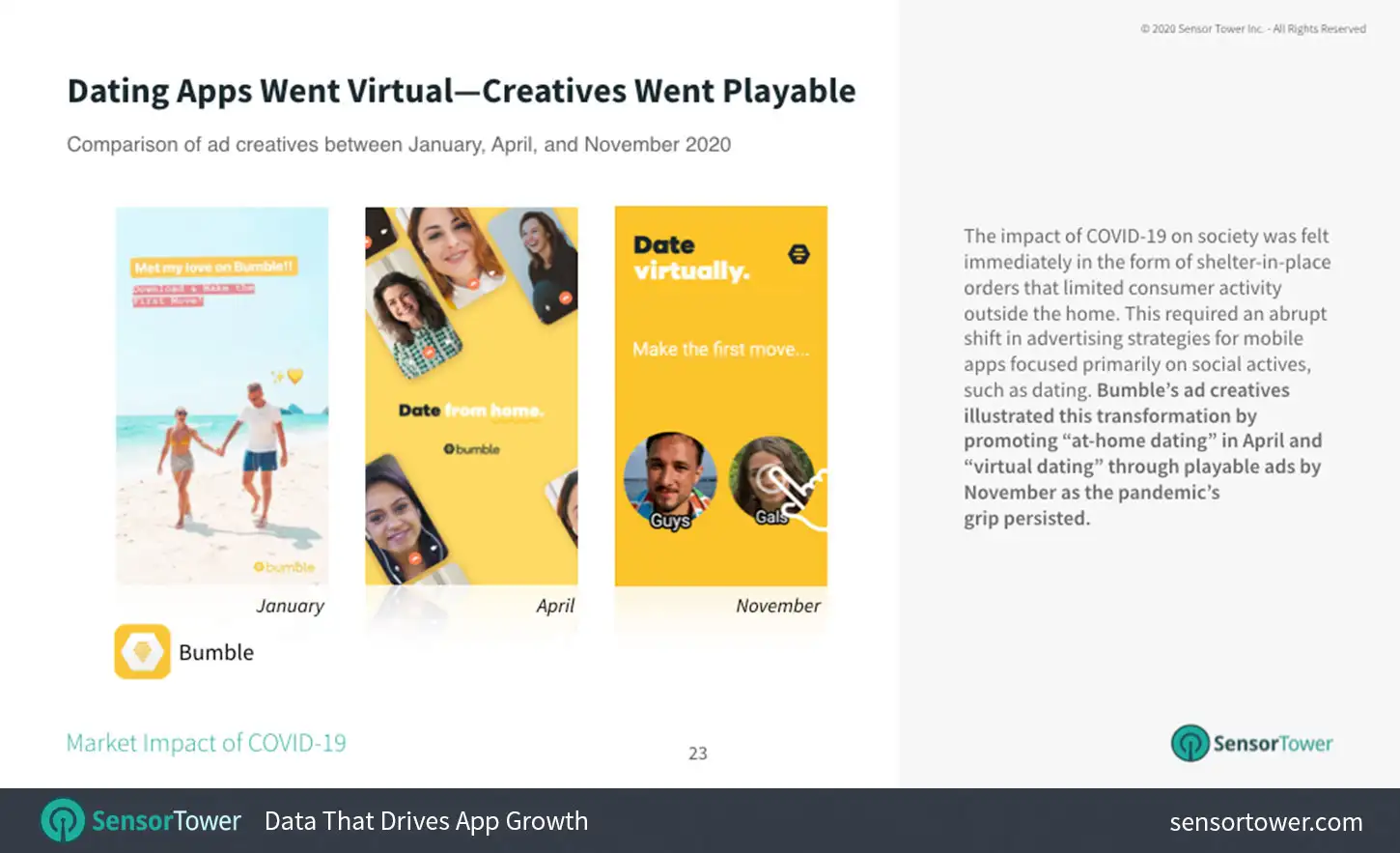This screenshot has height=853, width=1400.
Task: Open the January beach ad creative
Action: (x=222, y=395)
